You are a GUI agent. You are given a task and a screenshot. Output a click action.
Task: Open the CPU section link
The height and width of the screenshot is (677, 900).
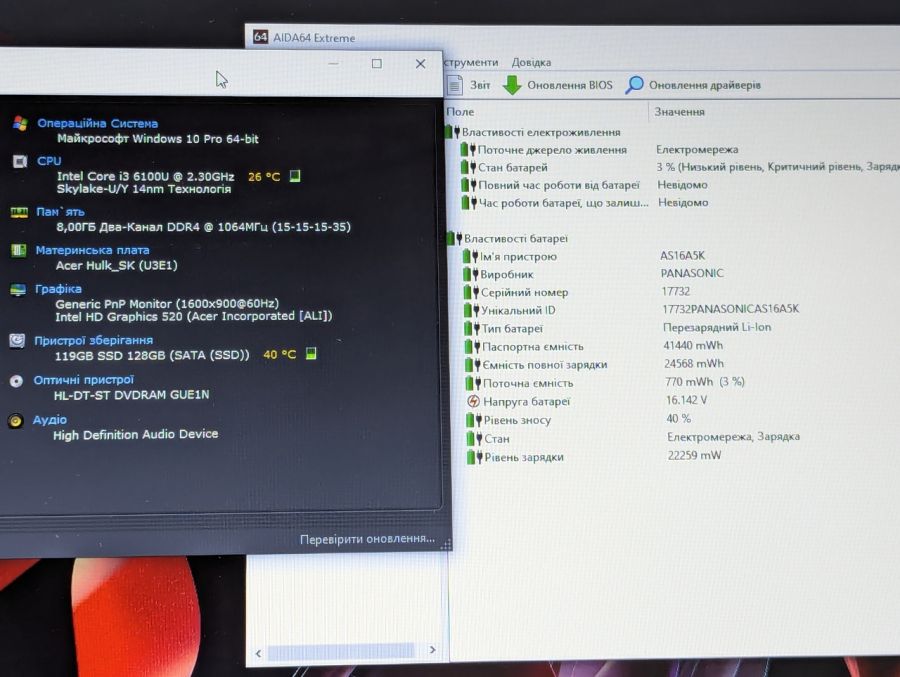coord(49,161)
